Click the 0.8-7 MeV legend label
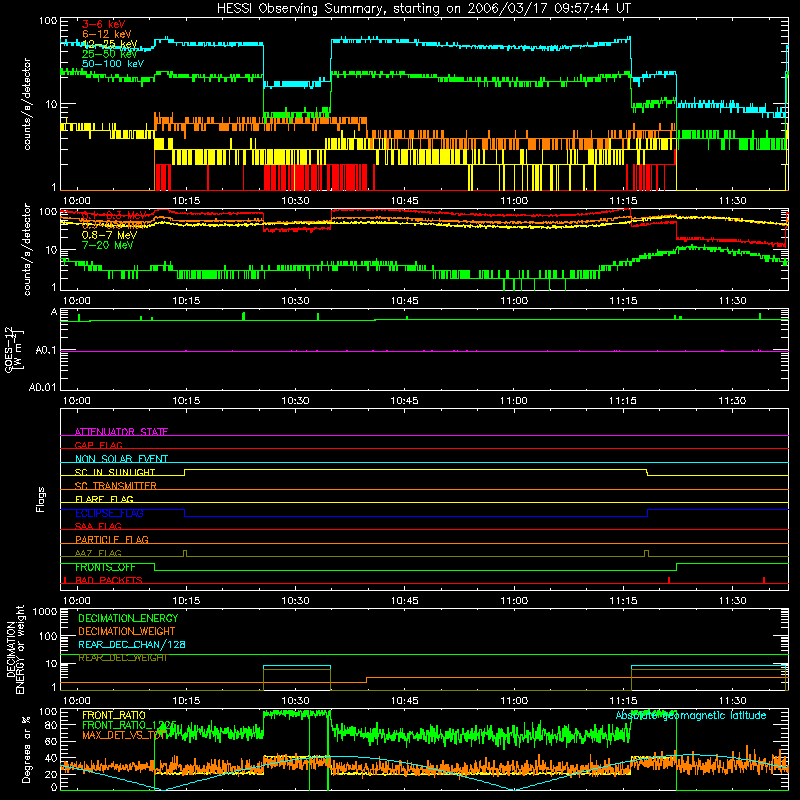This screenshot has width=800, height=800. click(x=109, y=235)
